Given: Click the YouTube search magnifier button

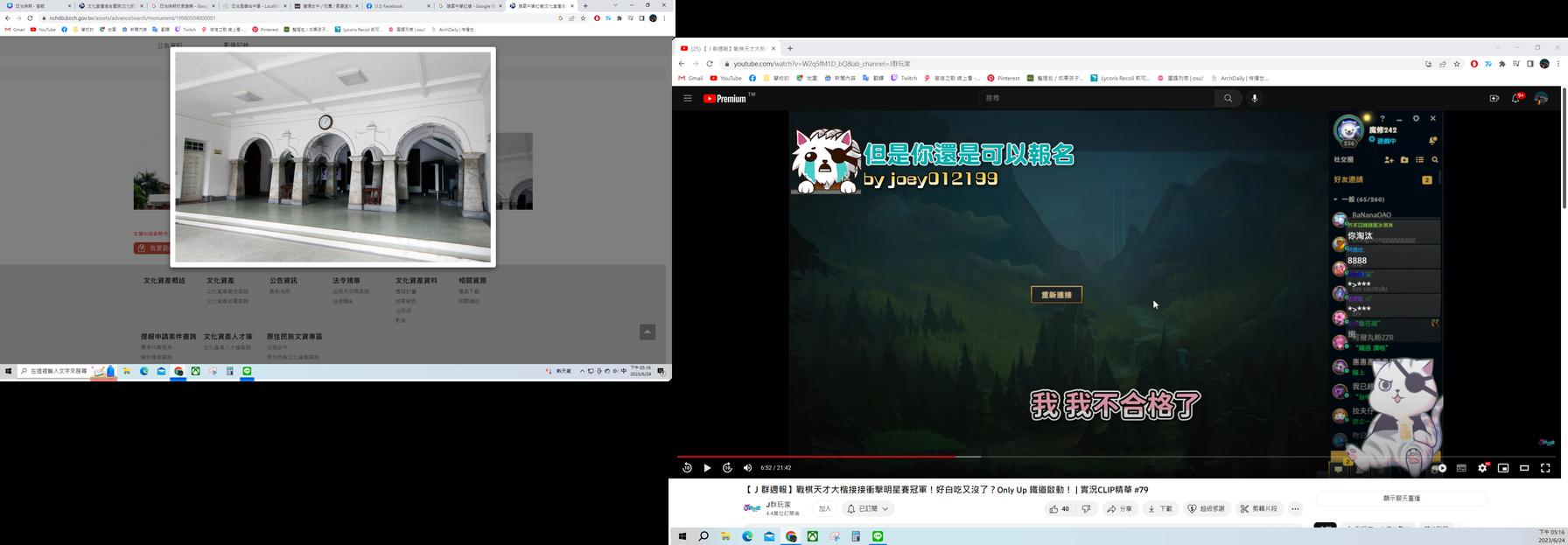Looking at the screenshot, I should click(x=1228, y=99).
